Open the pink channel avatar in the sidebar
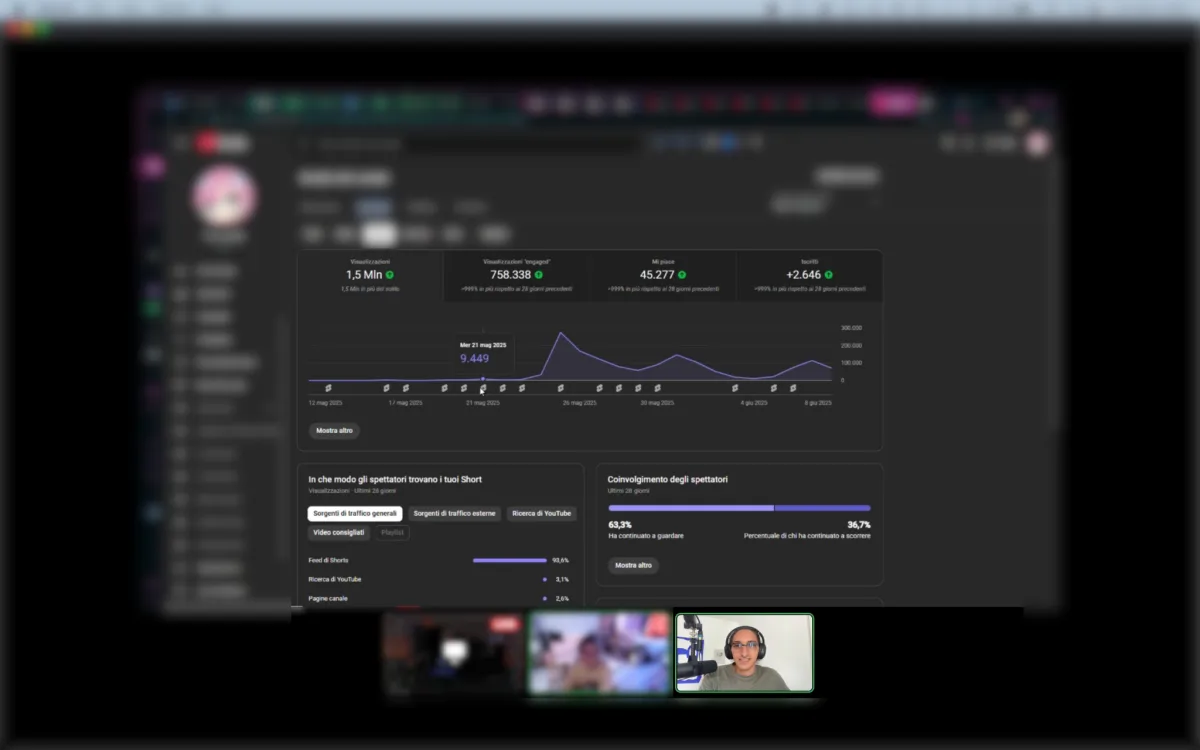This screenshot has height=750, width=1200. pyautogui.click(x=225, y=196)
